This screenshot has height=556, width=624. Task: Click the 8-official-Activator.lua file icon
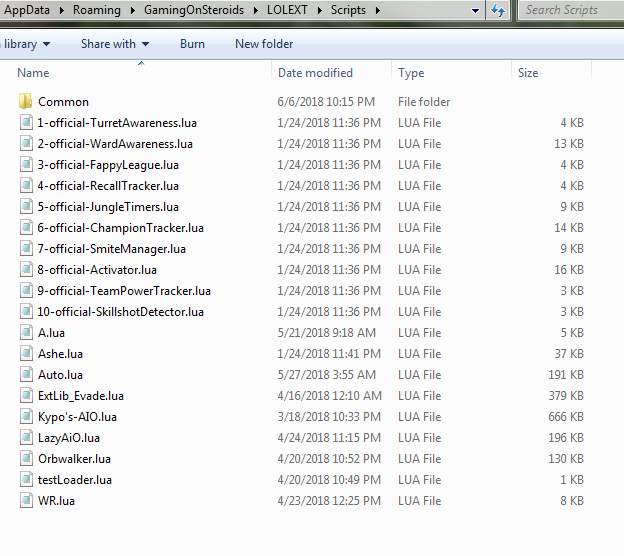tap(26, 270)
